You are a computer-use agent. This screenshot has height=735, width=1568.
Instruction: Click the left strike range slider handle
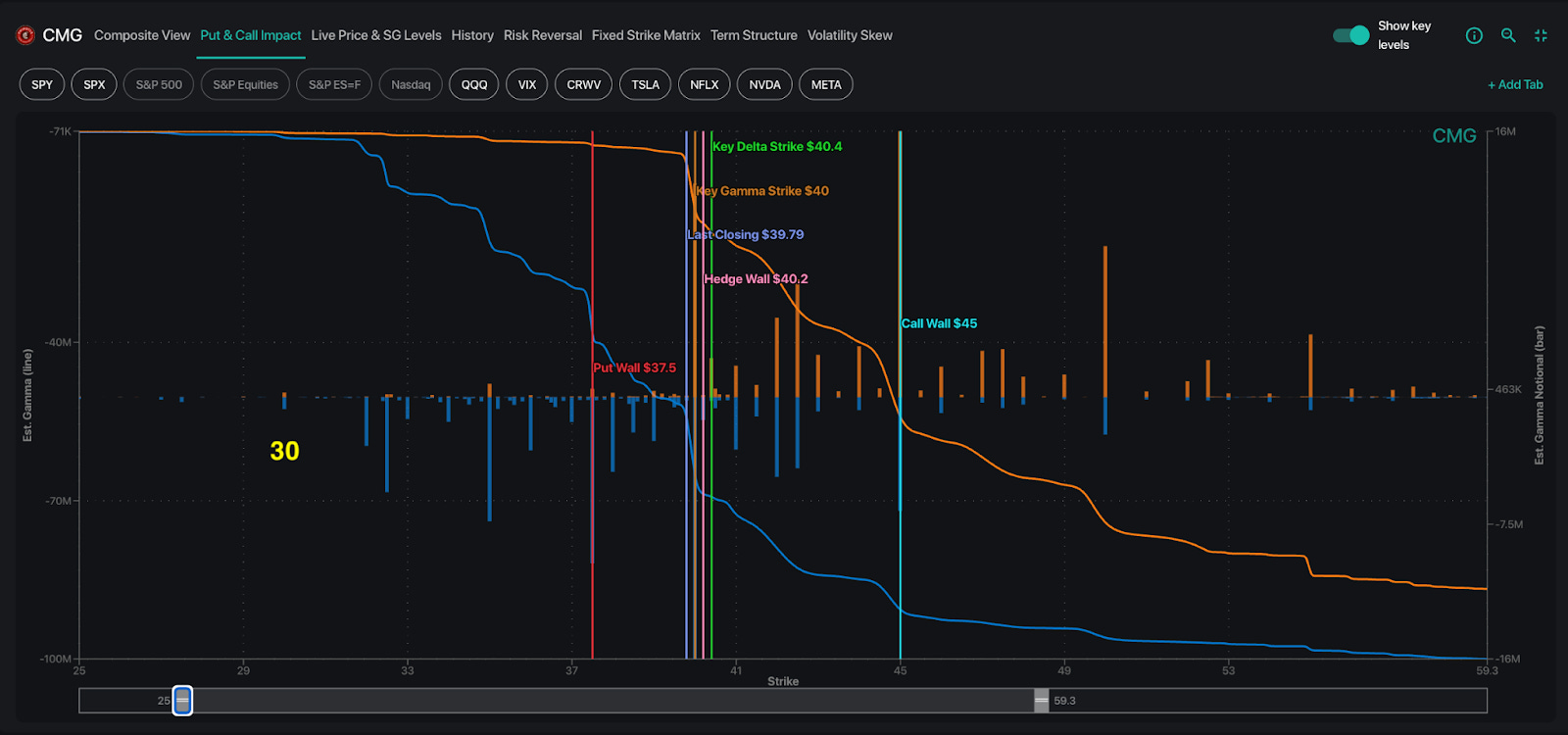(x=182, y=701)
